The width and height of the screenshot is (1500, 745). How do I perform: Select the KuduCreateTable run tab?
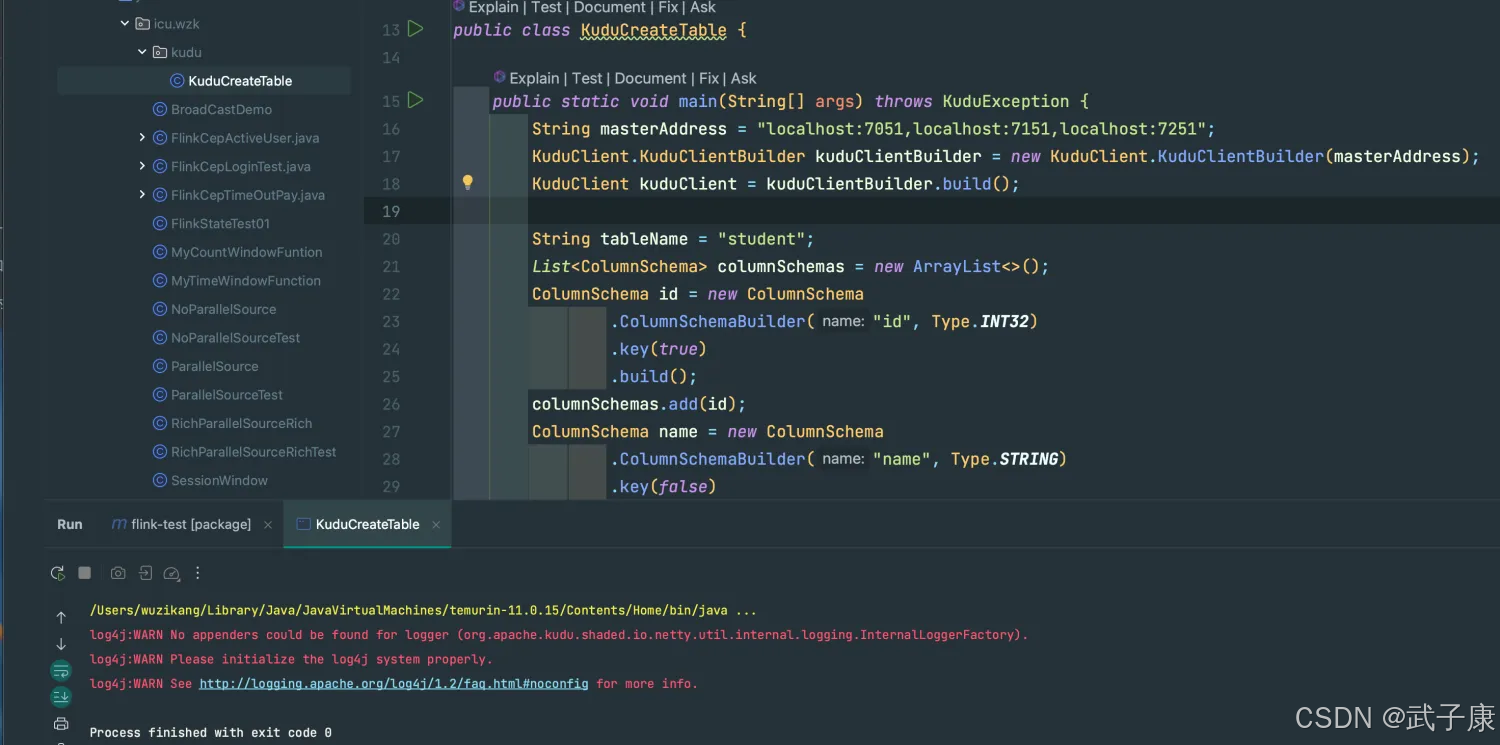pyautogui.click(x=366, y=524)
